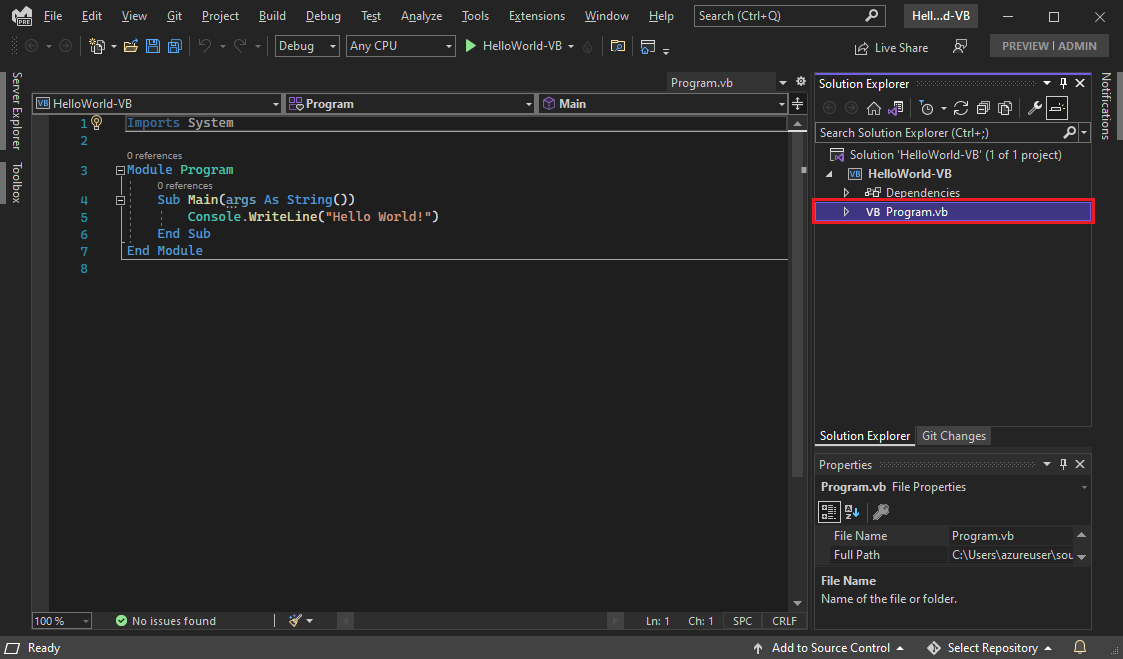Run Code Cleanup via the broom icon
Image resolution: width=1123 pixels, height=659 pixels.
point(293,620)
